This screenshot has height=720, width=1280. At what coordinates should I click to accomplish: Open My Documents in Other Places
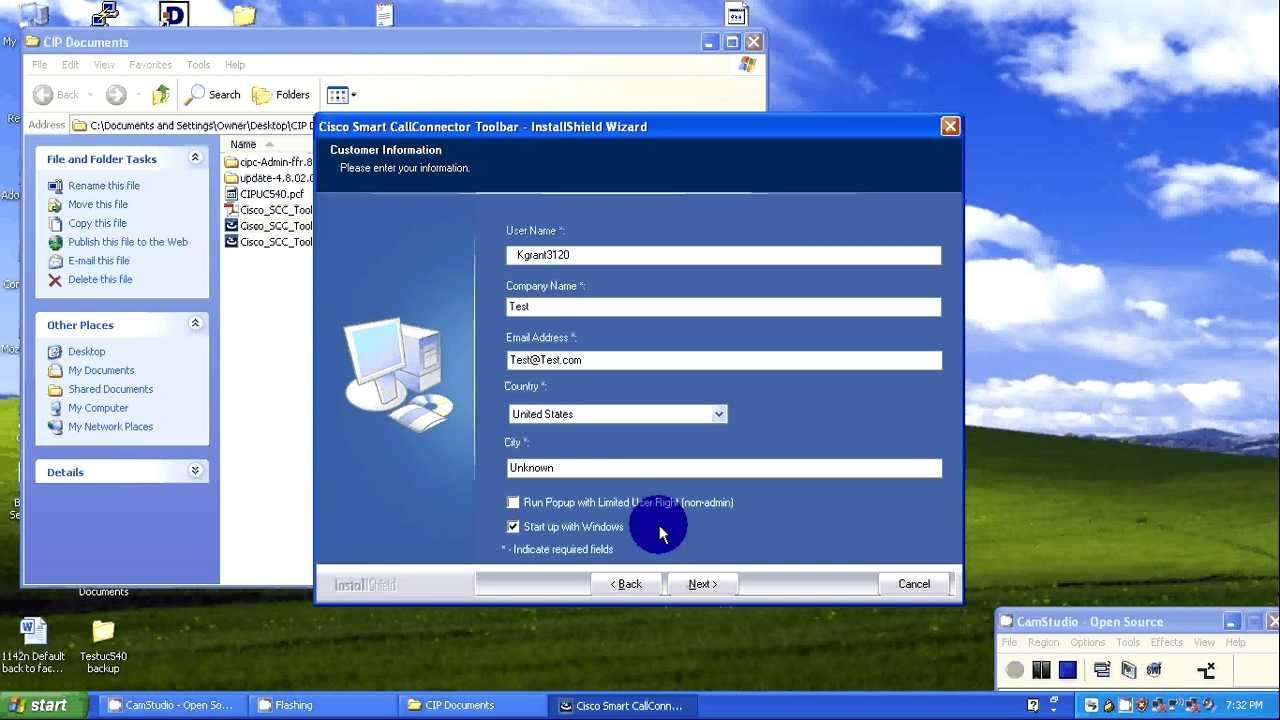point(101,370)
